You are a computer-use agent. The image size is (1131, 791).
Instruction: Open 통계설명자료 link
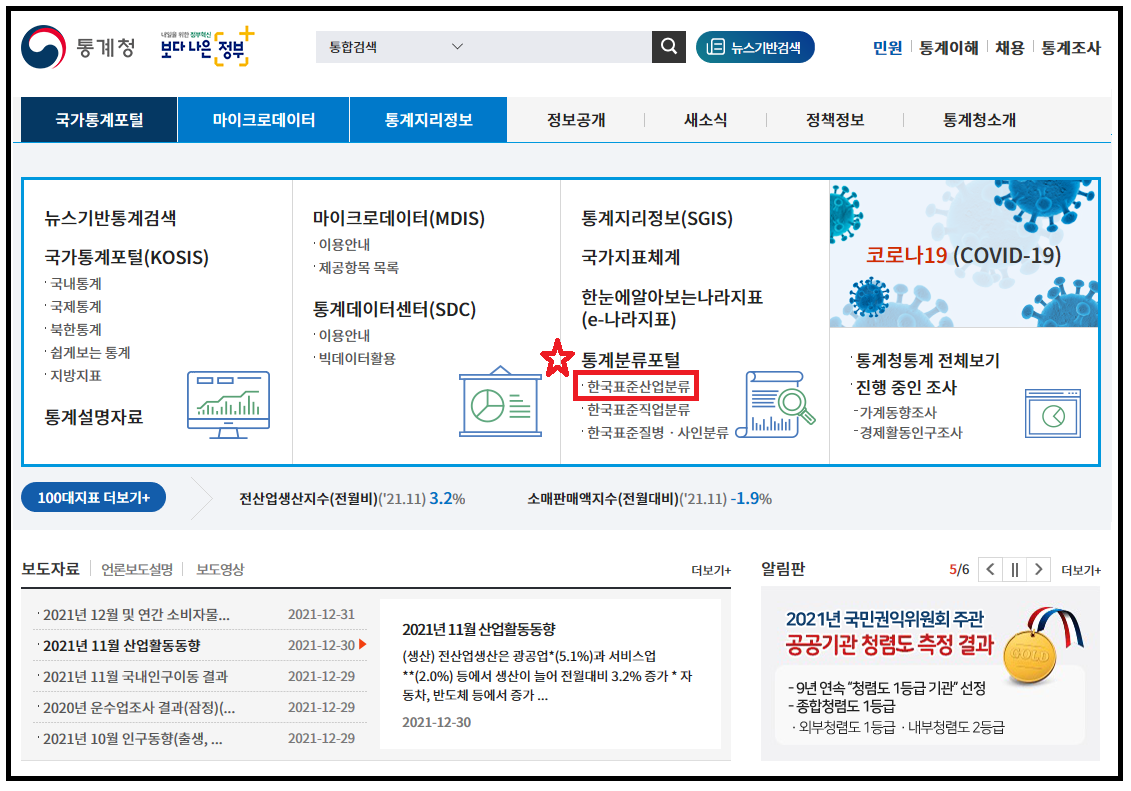tap(94, 417)
